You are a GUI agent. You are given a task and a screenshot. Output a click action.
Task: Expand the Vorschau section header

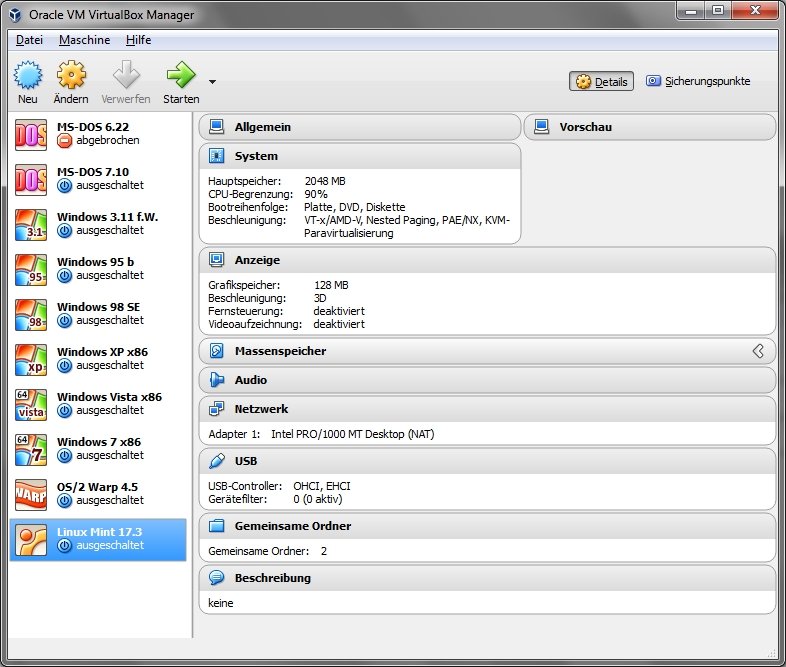coord(650,127)
